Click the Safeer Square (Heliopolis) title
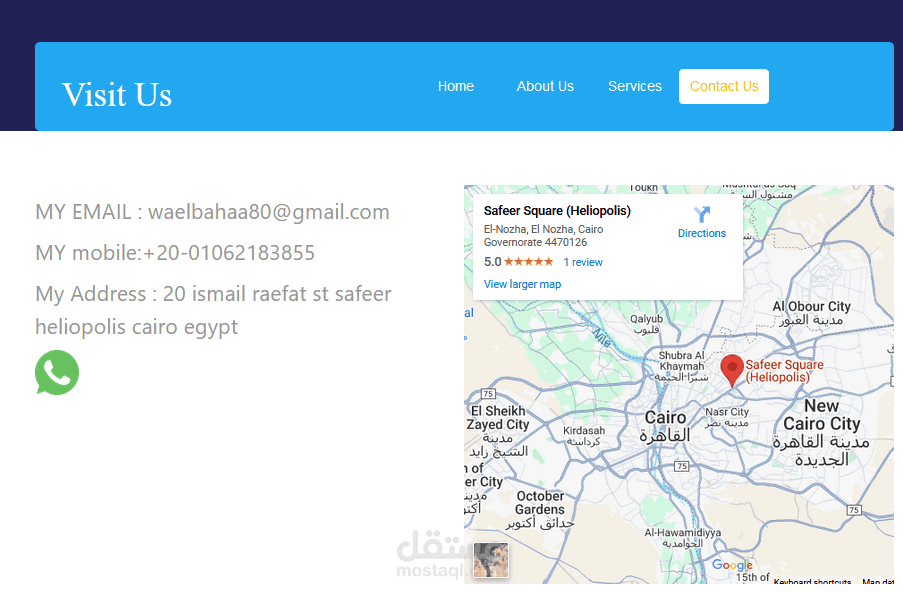903x592 pixels. pos(557,211)
